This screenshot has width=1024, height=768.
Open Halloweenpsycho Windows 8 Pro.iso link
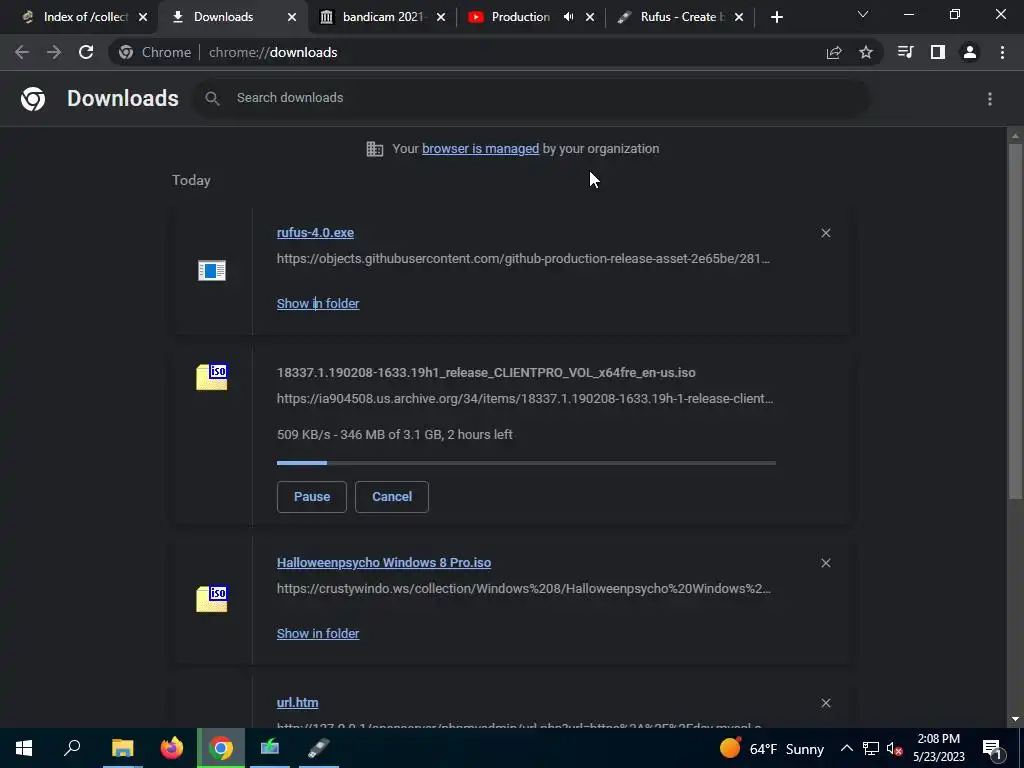tap(383, 562)
